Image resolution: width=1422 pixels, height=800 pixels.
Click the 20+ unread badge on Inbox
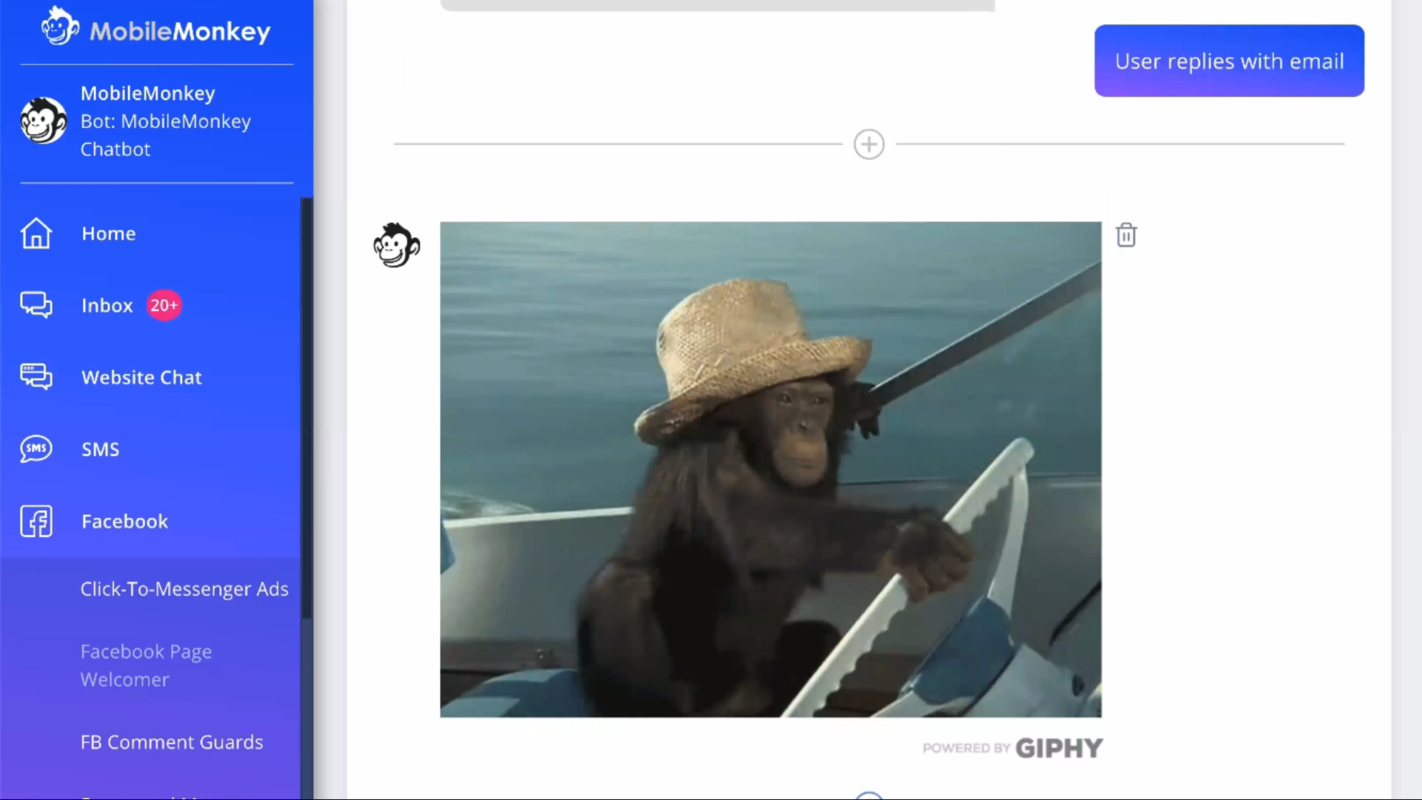point(164,305)
